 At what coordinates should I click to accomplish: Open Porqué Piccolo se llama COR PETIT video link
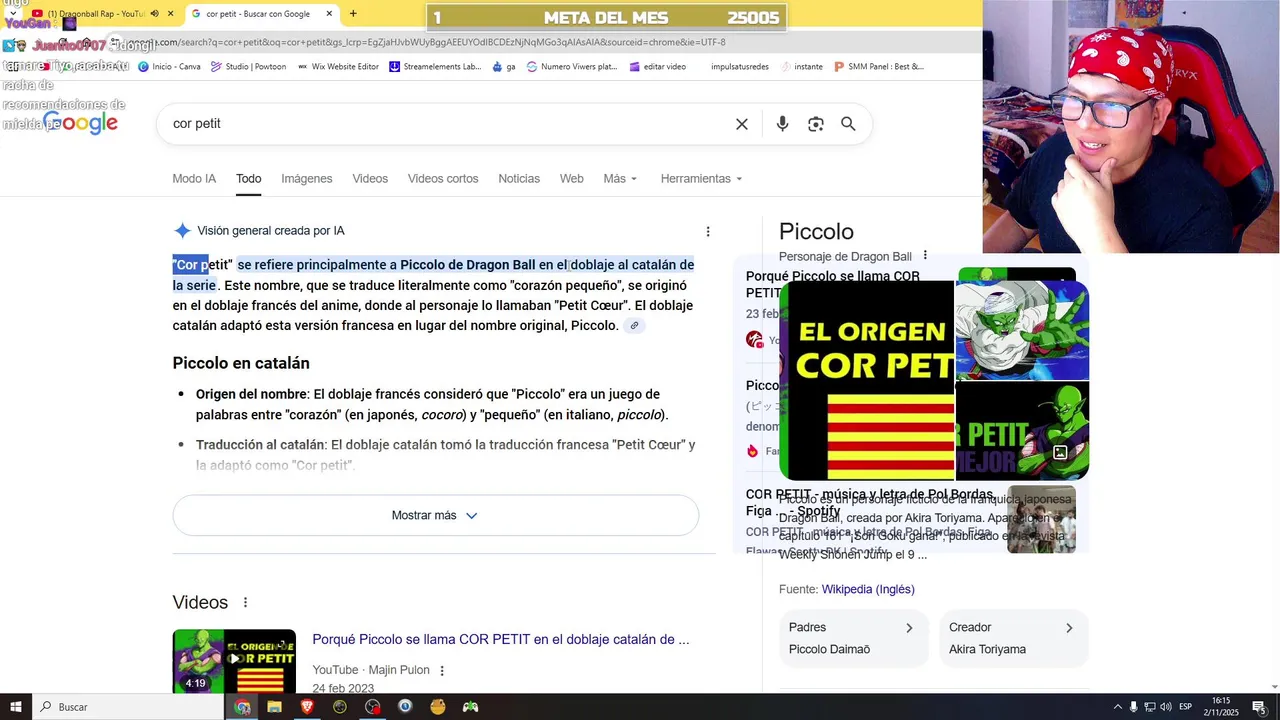(x=500, y=640)
